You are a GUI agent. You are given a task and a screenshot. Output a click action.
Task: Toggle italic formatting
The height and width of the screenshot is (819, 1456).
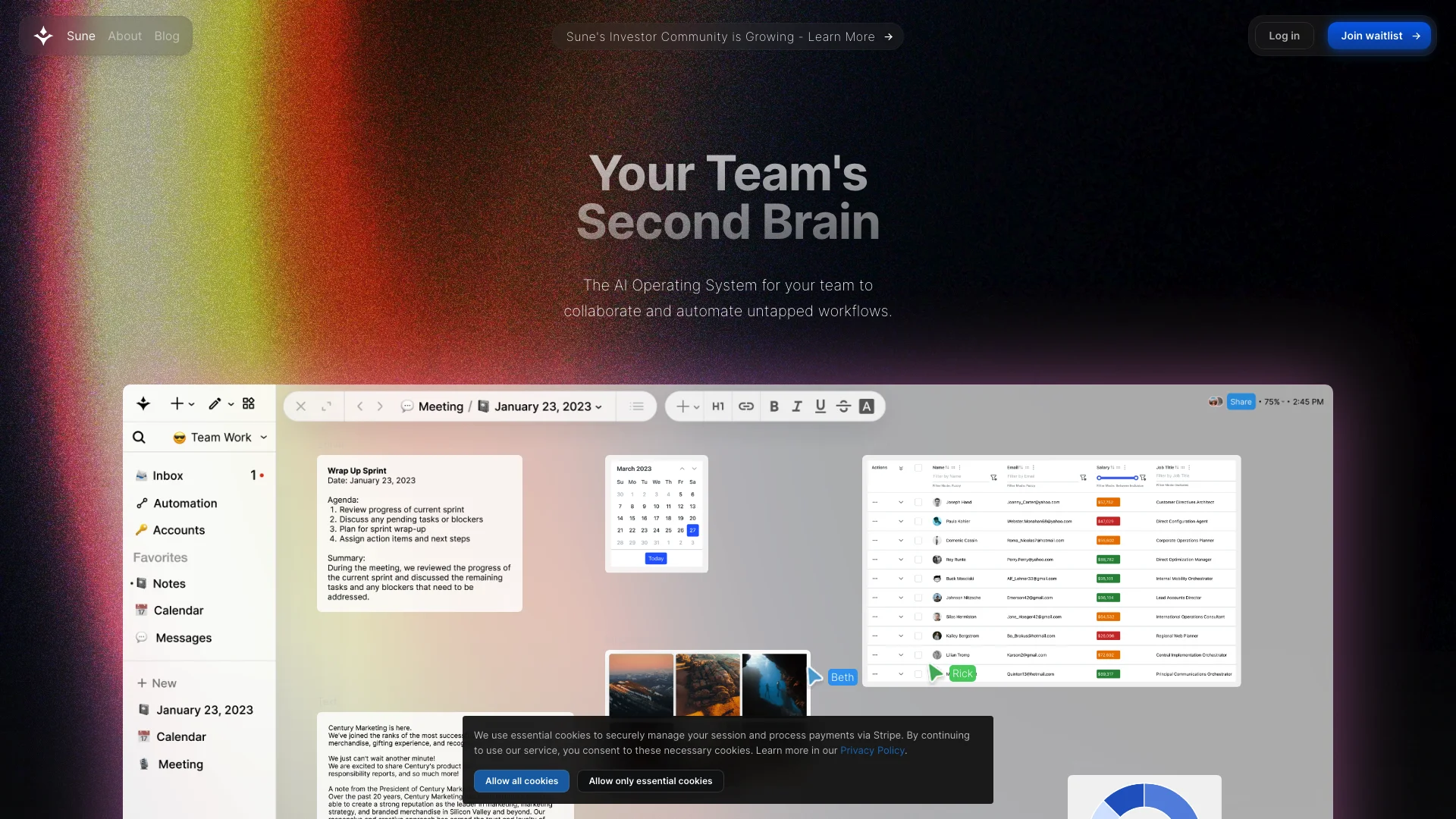tap(797, 406)
